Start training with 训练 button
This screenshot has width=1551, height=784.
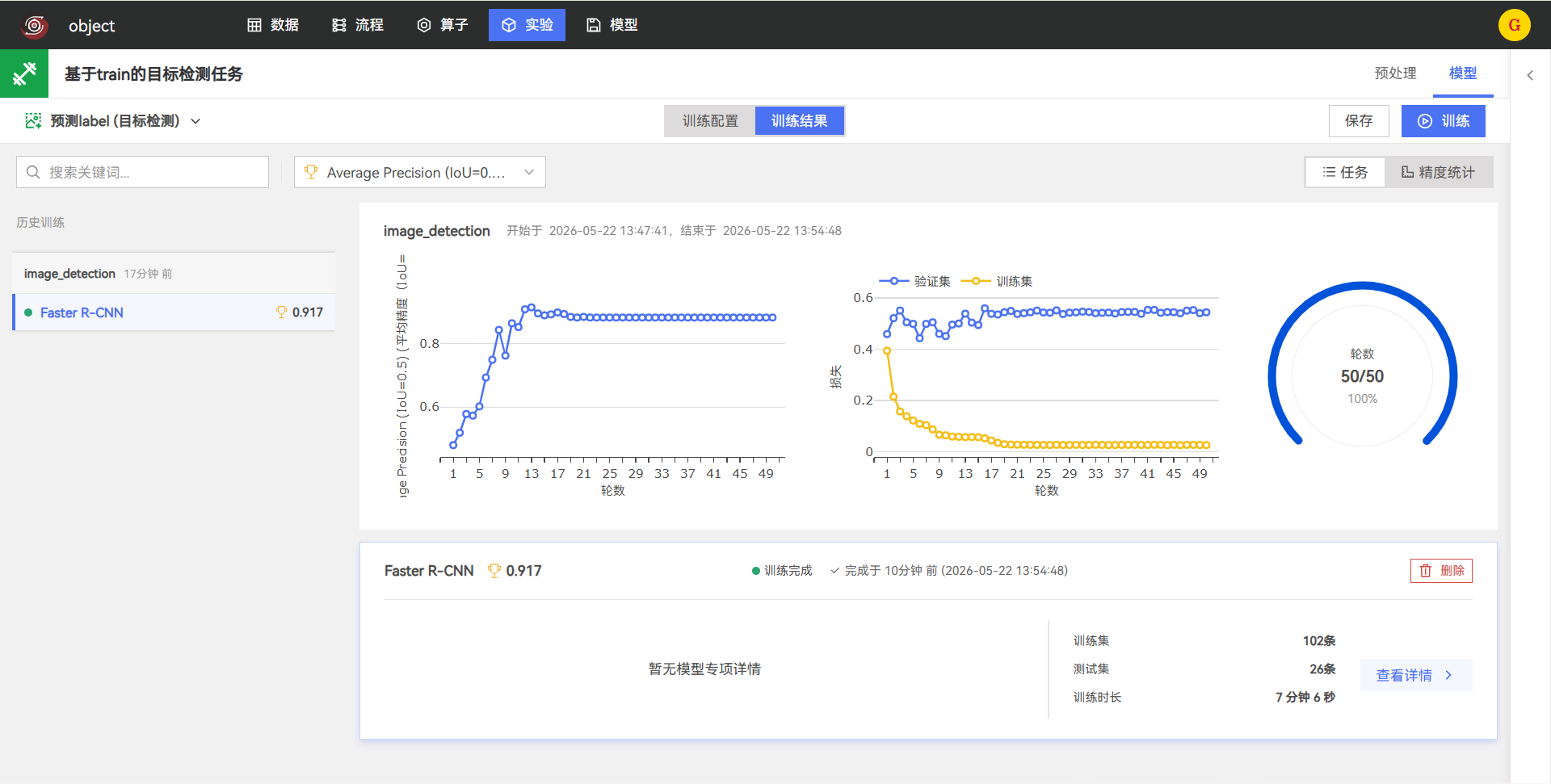pos(1444,121)
